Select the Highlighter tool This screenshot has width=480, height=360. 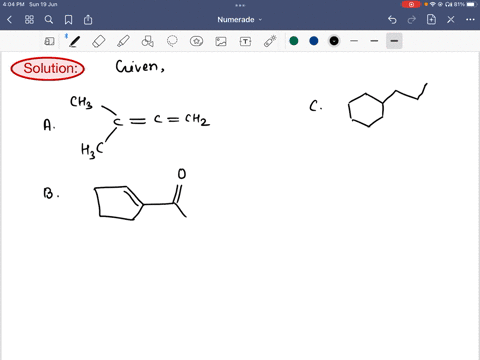click(x=123, y=41)
